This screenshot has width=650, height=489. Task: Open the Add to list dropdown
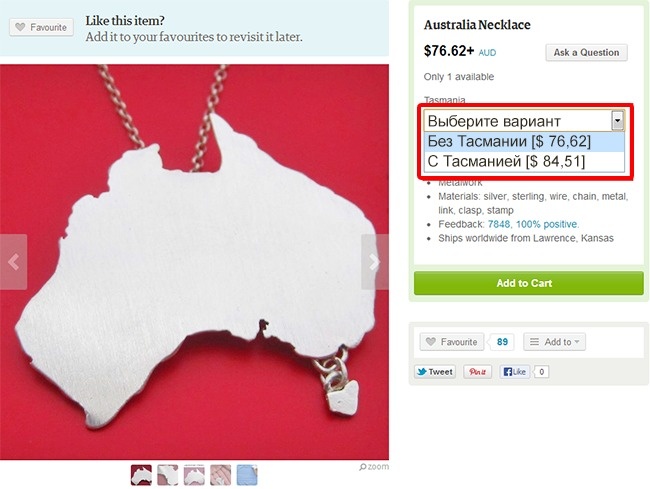(555, 342)
